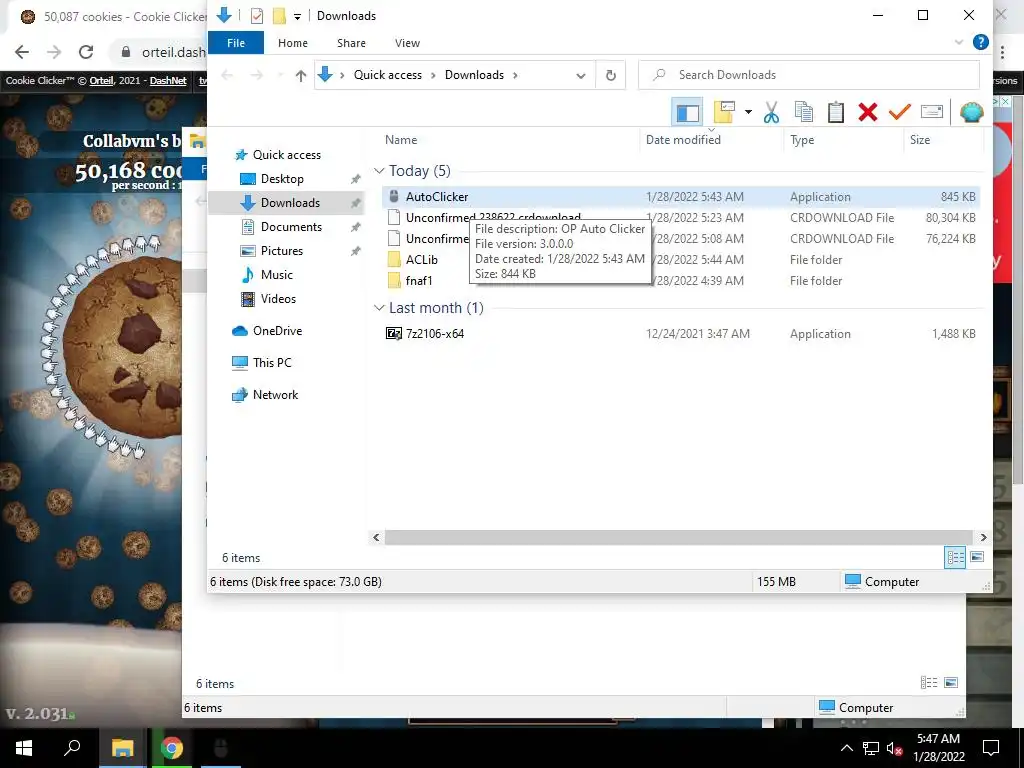Select the fnaf1 folder

[419, 281]
